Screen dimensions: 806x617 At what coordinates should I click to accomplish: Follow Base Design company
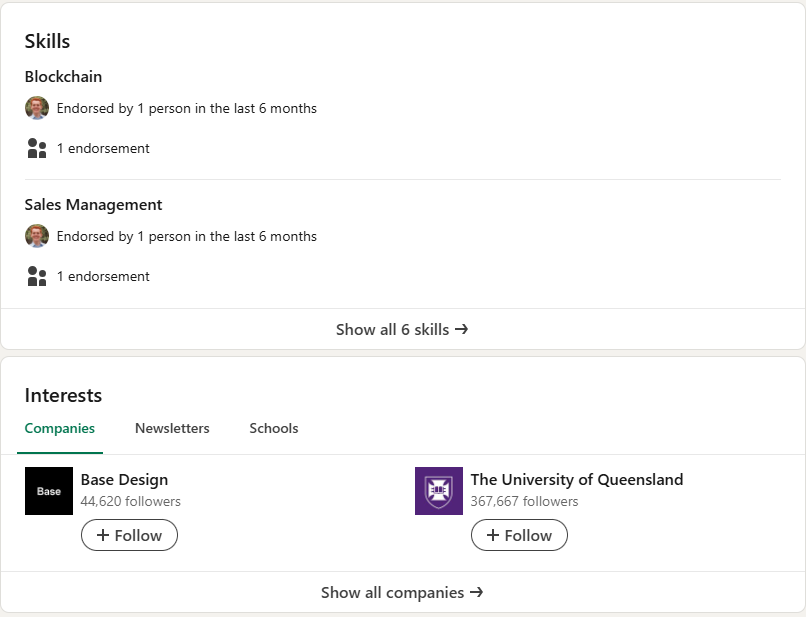[x=129, y=535]
